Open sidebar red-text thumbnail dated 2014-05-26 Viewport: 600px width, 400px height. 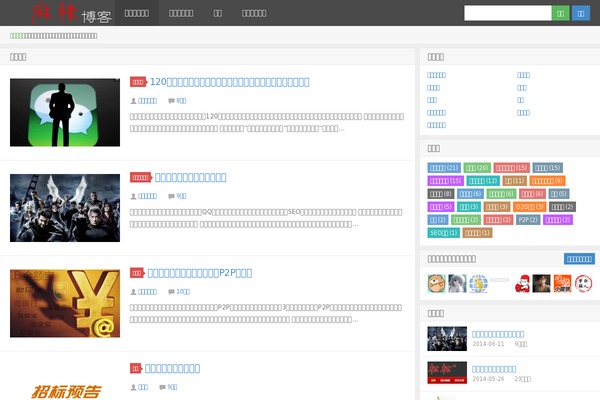pos(447,372)
